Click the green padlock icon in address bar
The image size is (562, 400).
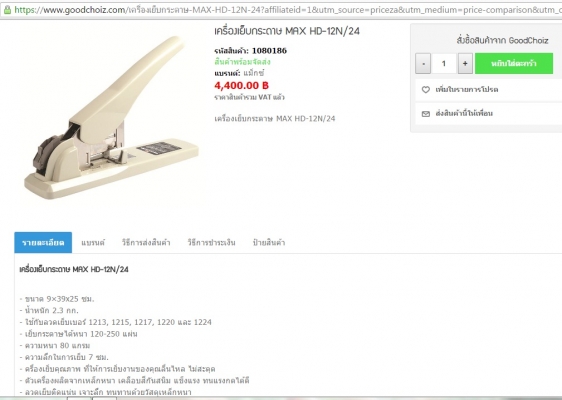click(x=7, y=10)
